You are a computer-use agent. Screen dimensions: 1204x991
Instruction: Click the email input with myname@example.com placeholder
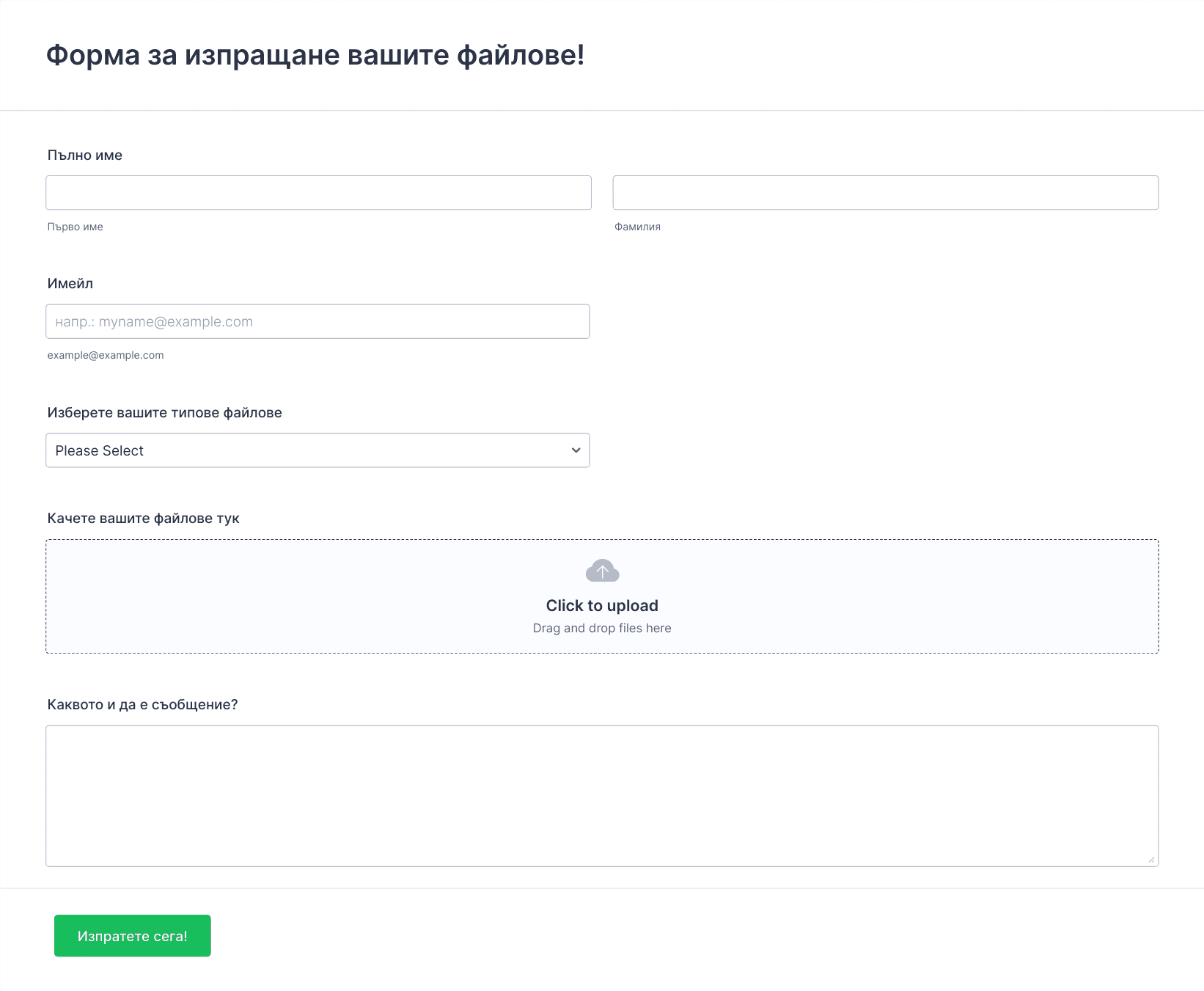pos(317,322)
